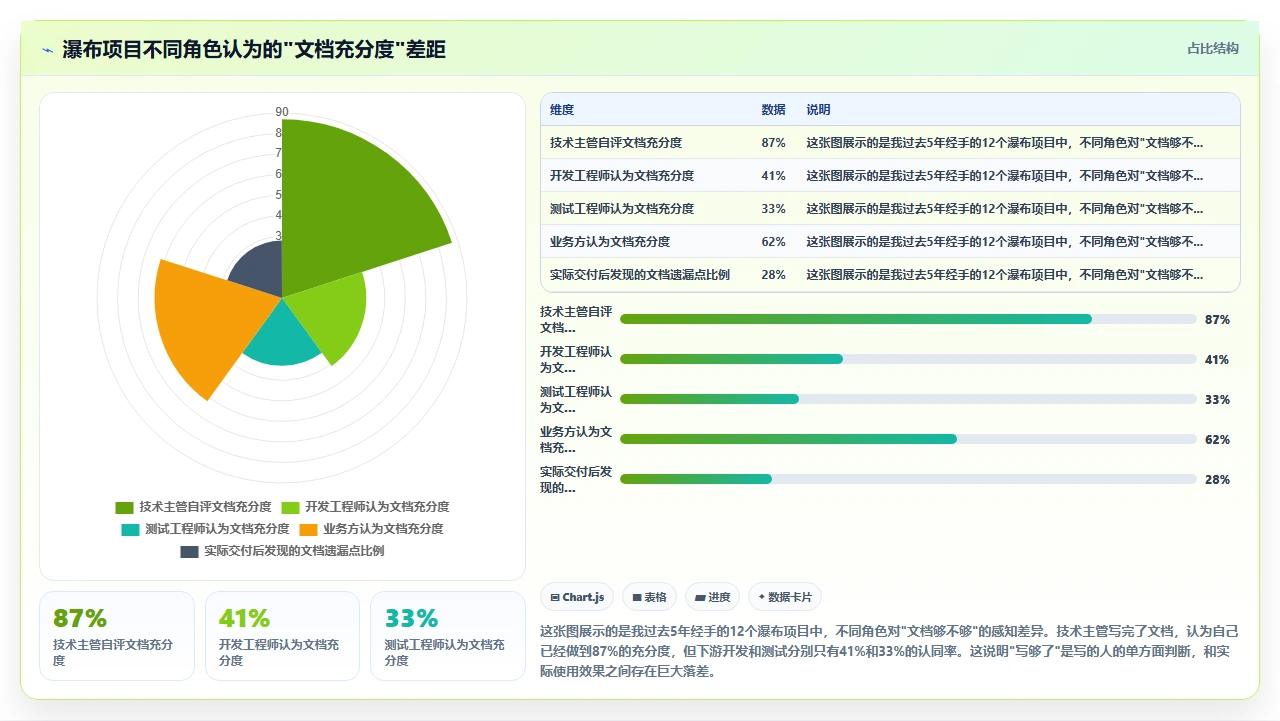Click the description text in the 技术主管 table row
This screenshot has height=721, width=1280.
pyautogui.click(x=1005, y=143)
